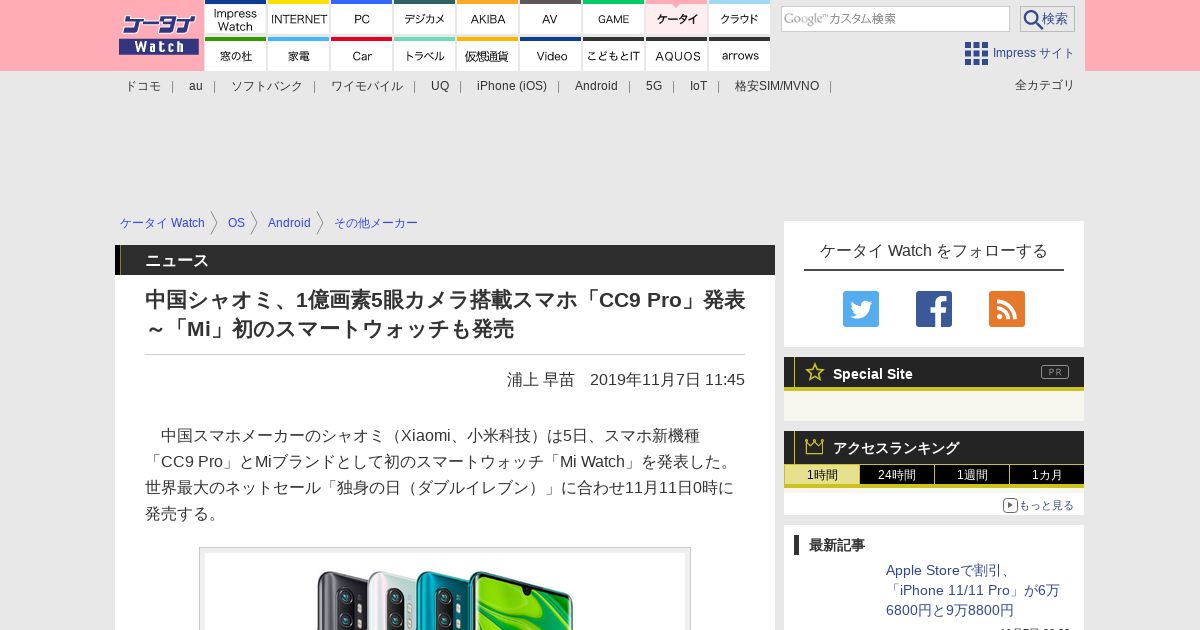Viewport: 1200px width, 630px height.
Task: Open the Impress Watch tab
Action: click(236, 18)
